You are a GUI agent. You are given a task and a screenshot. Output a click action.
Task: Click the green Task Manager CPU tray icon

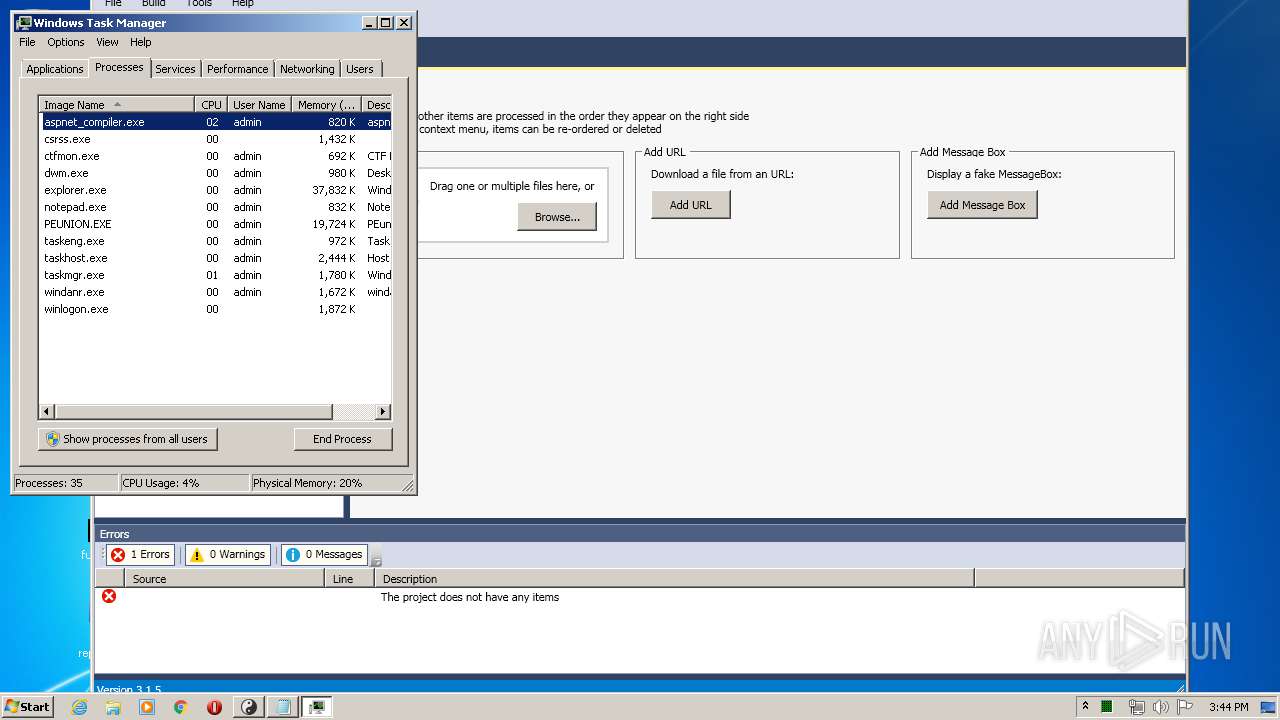1108,707
